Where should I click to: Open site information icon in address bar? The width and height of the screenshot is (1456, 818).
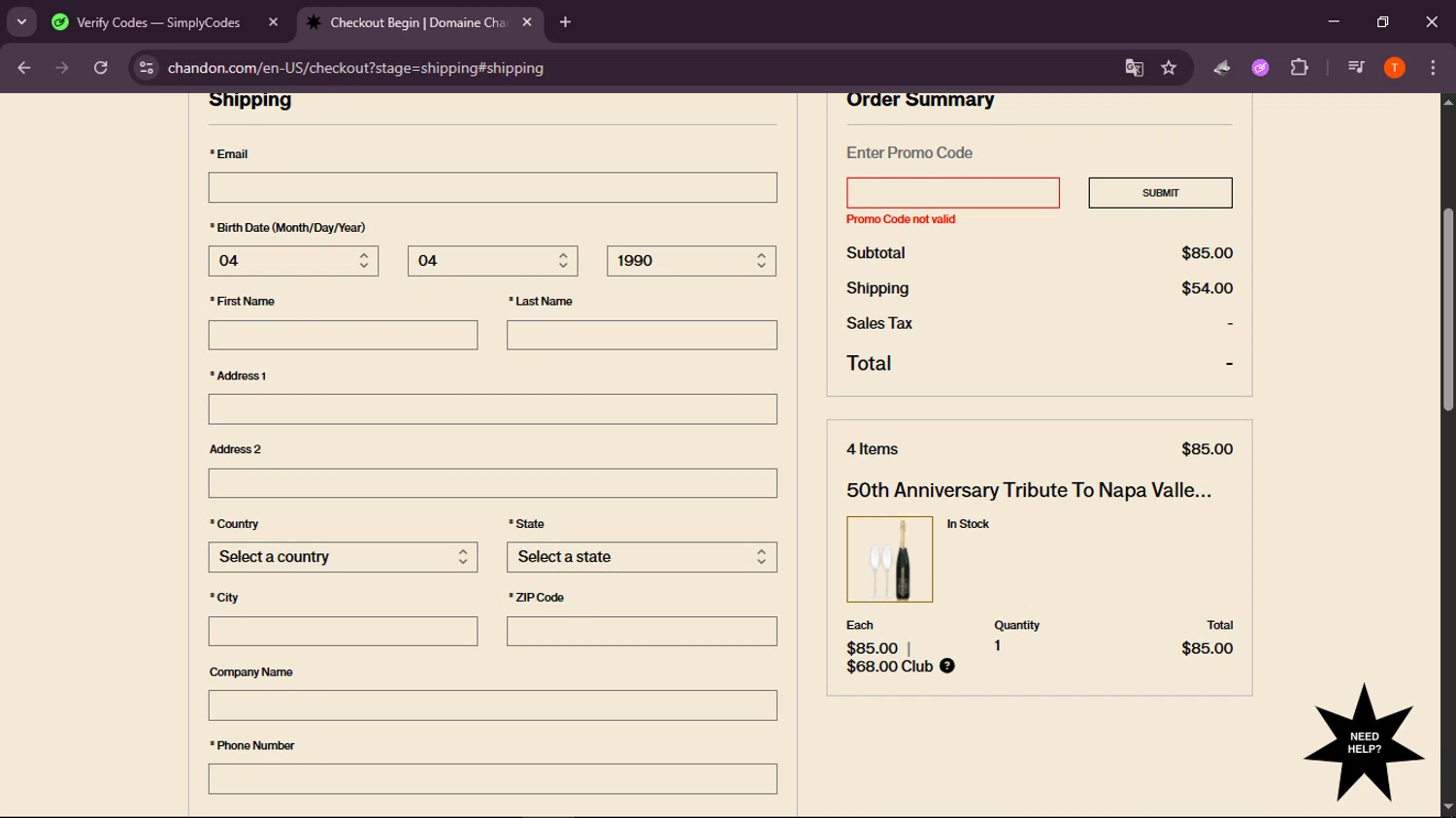(147, 68)
